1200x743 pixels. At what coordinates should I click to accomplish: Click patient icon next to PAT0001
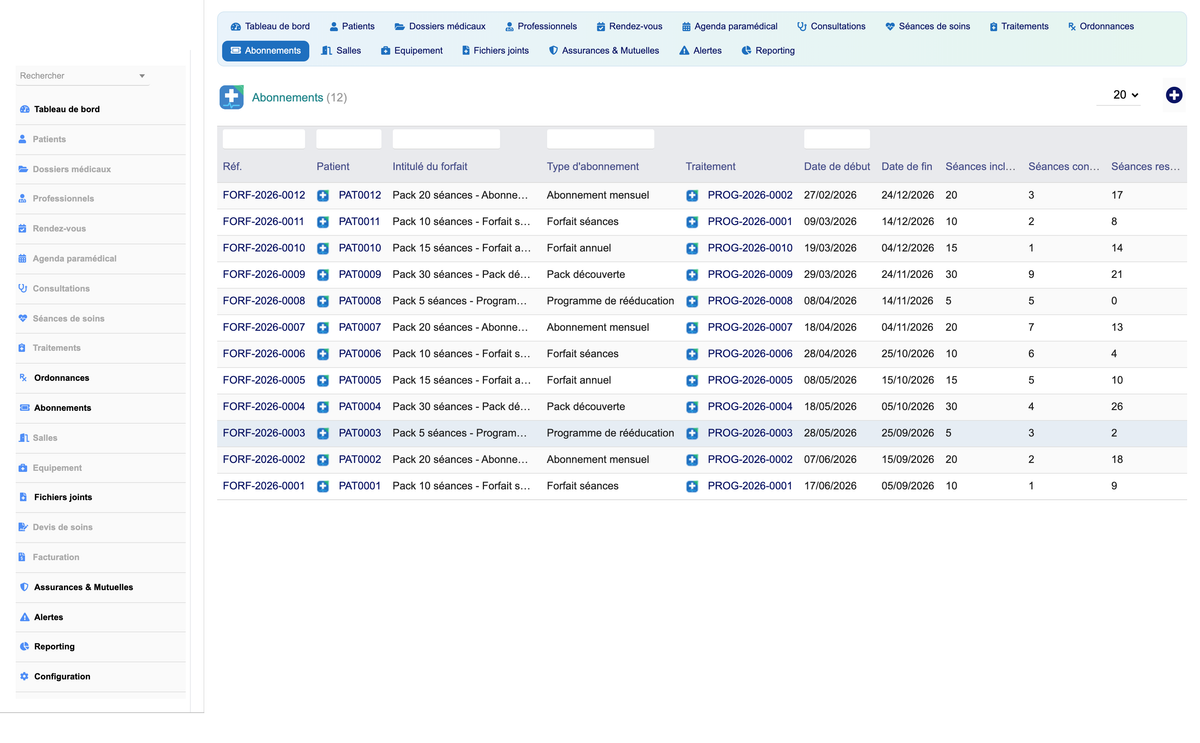[x=323, y=486]
